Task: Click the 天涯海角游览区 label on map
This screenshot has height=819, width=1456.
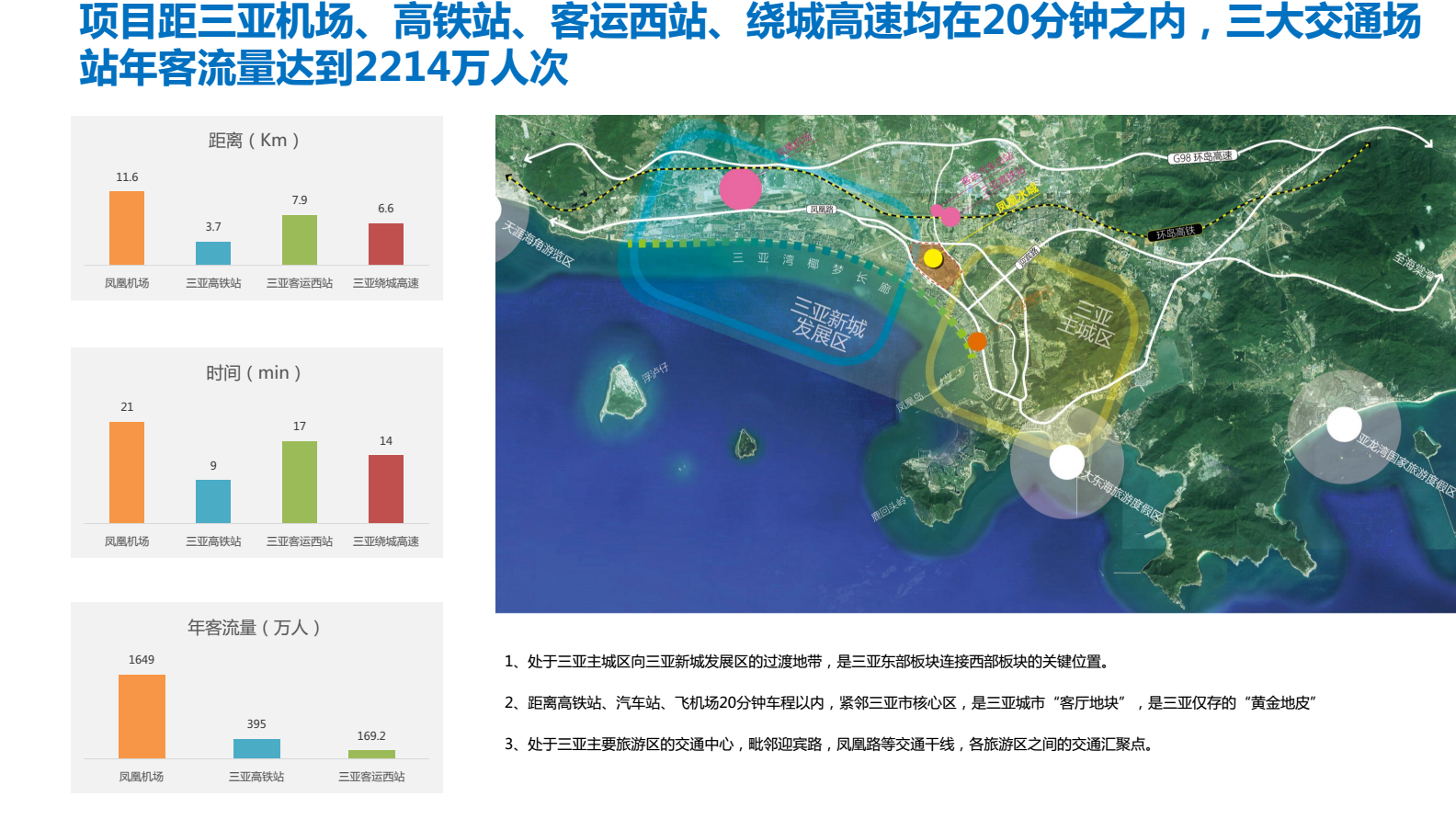Action: pyautogui.click(x=538, y=244)
